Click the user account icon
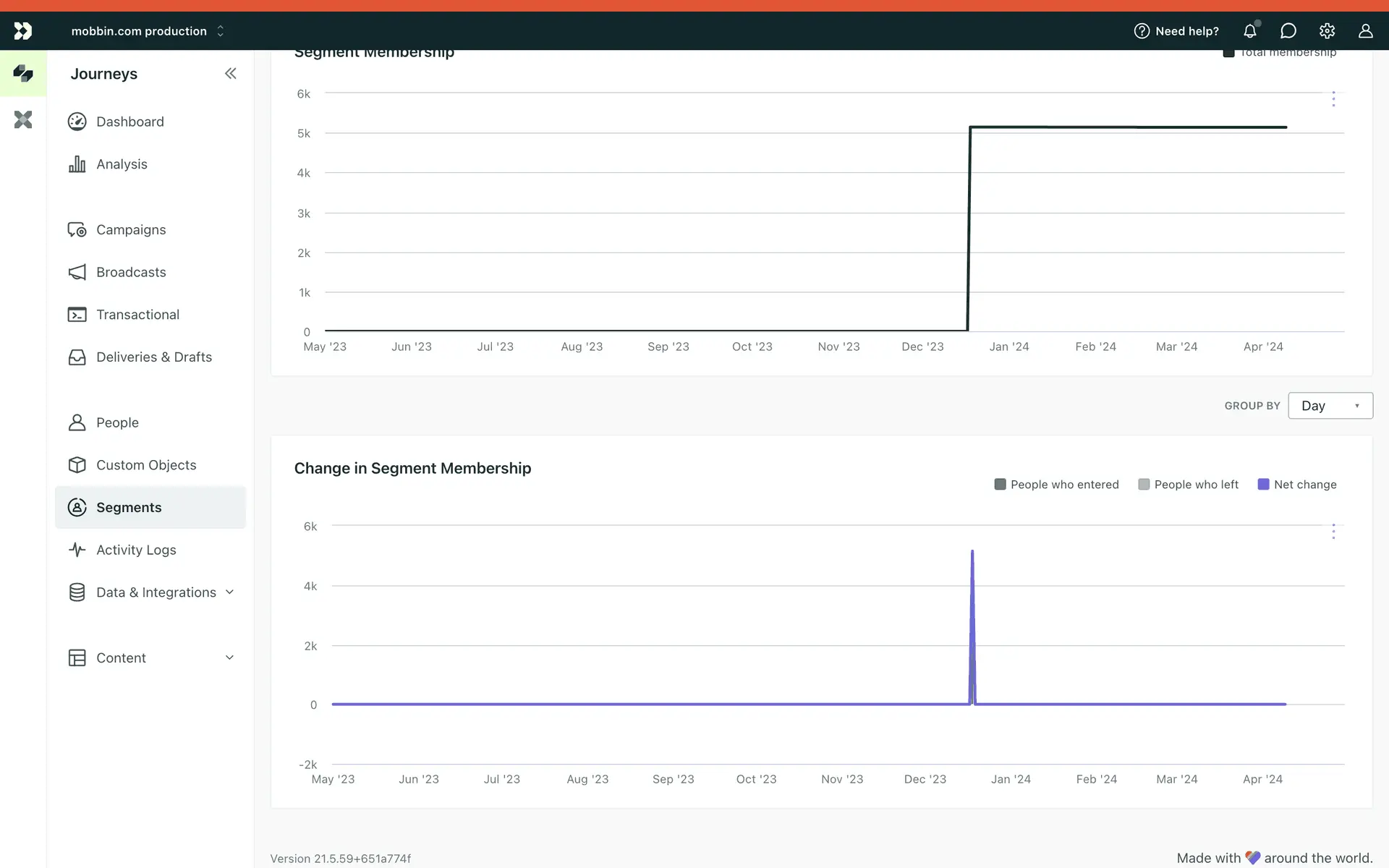Screen dimensions: 1389x868 pos(1365,31)
